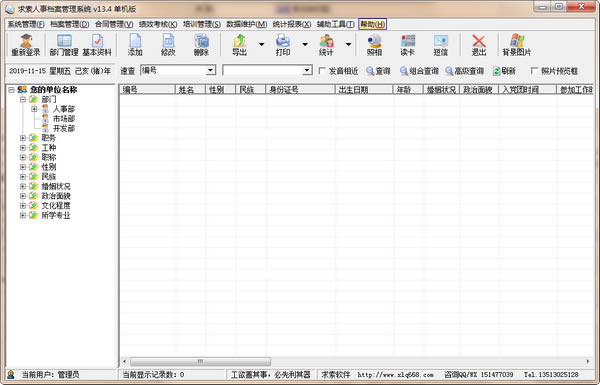Click the 导出 export icon
This screenshot has height=385, width=600.
coord(240,45)
